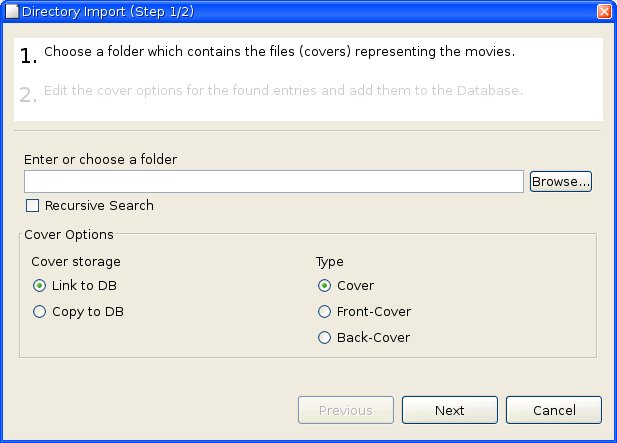Open the folder picker with Browse...
The width and height of the screenshot is (617, 443).
[560, 181]
